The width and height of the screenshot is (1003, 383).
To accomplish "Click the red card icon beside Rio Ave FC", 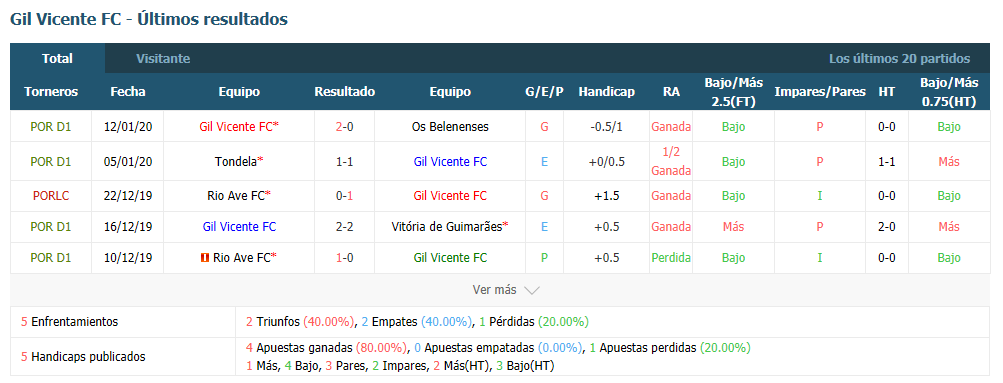I will coord(205,258).
